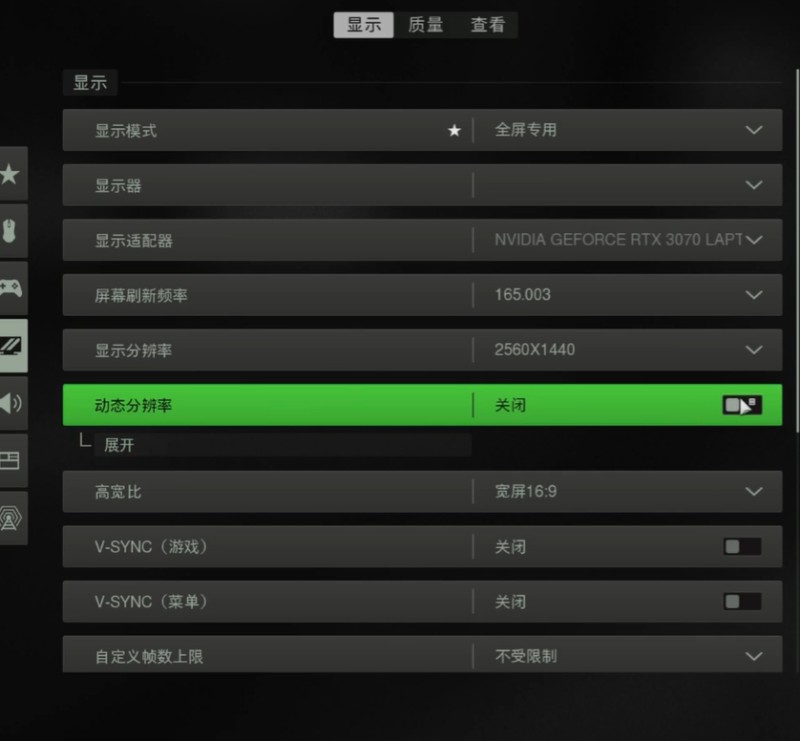Open the favorites star sidebar tab
The image size is (800, 741).
pyautogui.click(x=12, y=174)
